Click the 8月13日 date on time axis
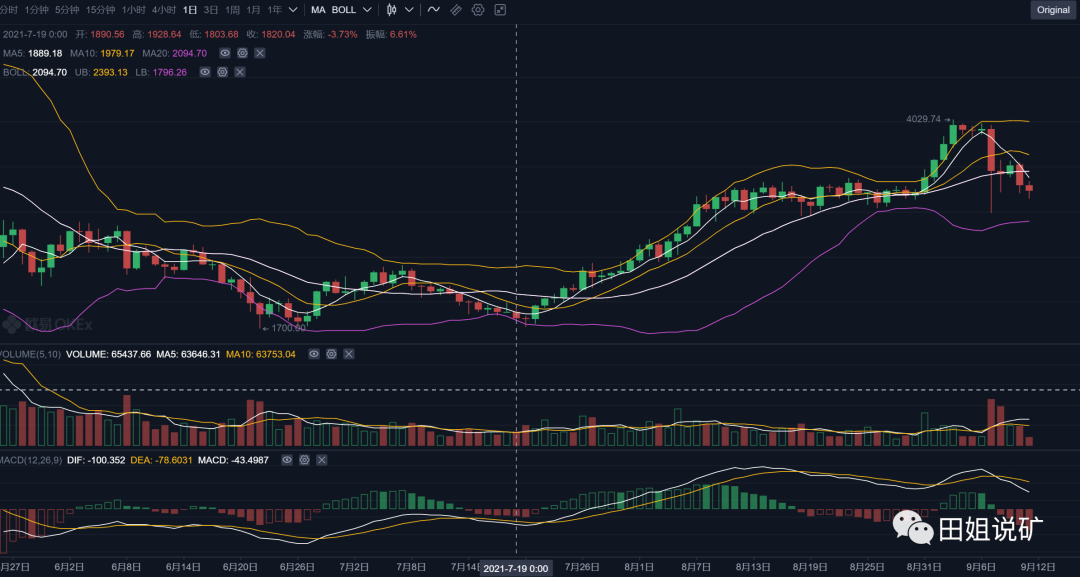This screenshot has height=577, width=1080. point(753,567)
